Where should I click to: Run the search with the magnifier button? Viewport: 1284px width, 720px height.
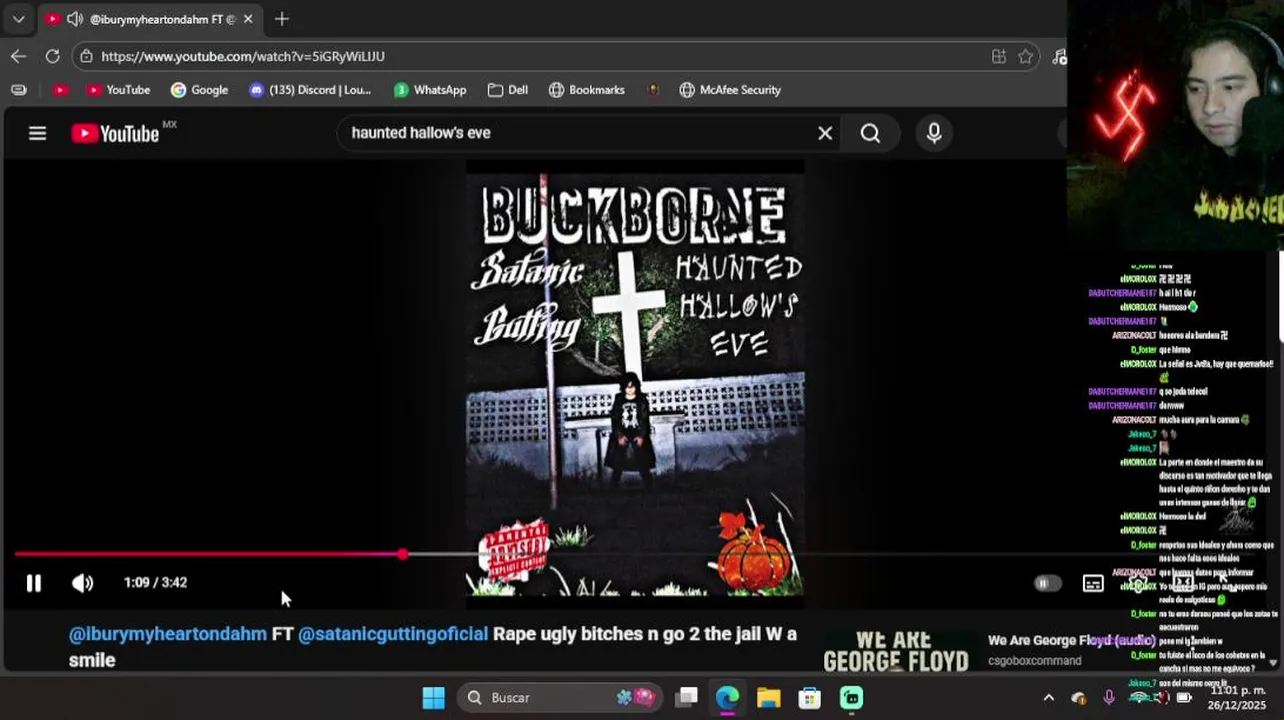tap(870, 133)
